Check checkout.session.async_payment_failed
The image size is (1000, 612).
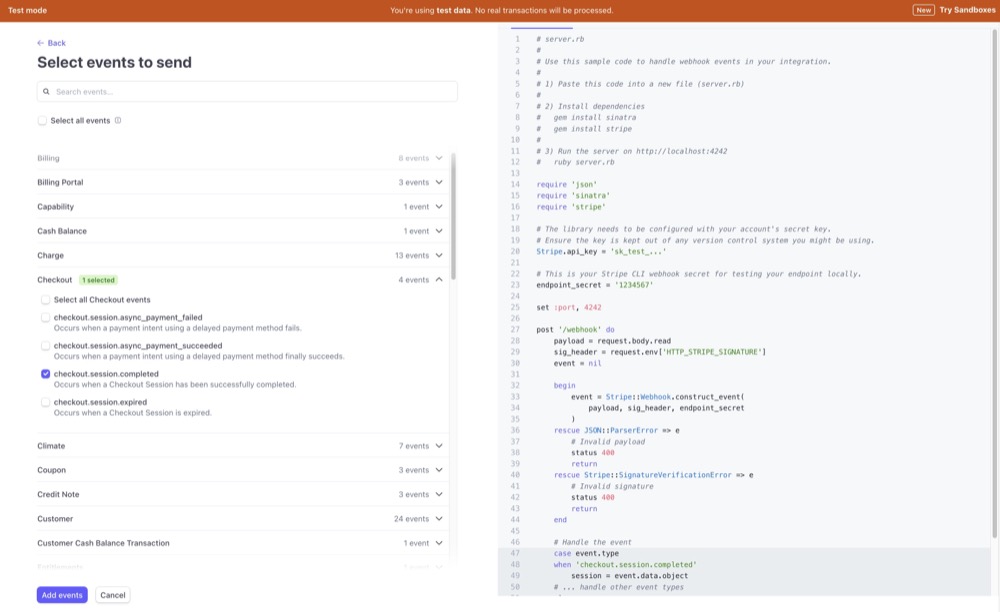pyautogui.click(x=45, y=317)
